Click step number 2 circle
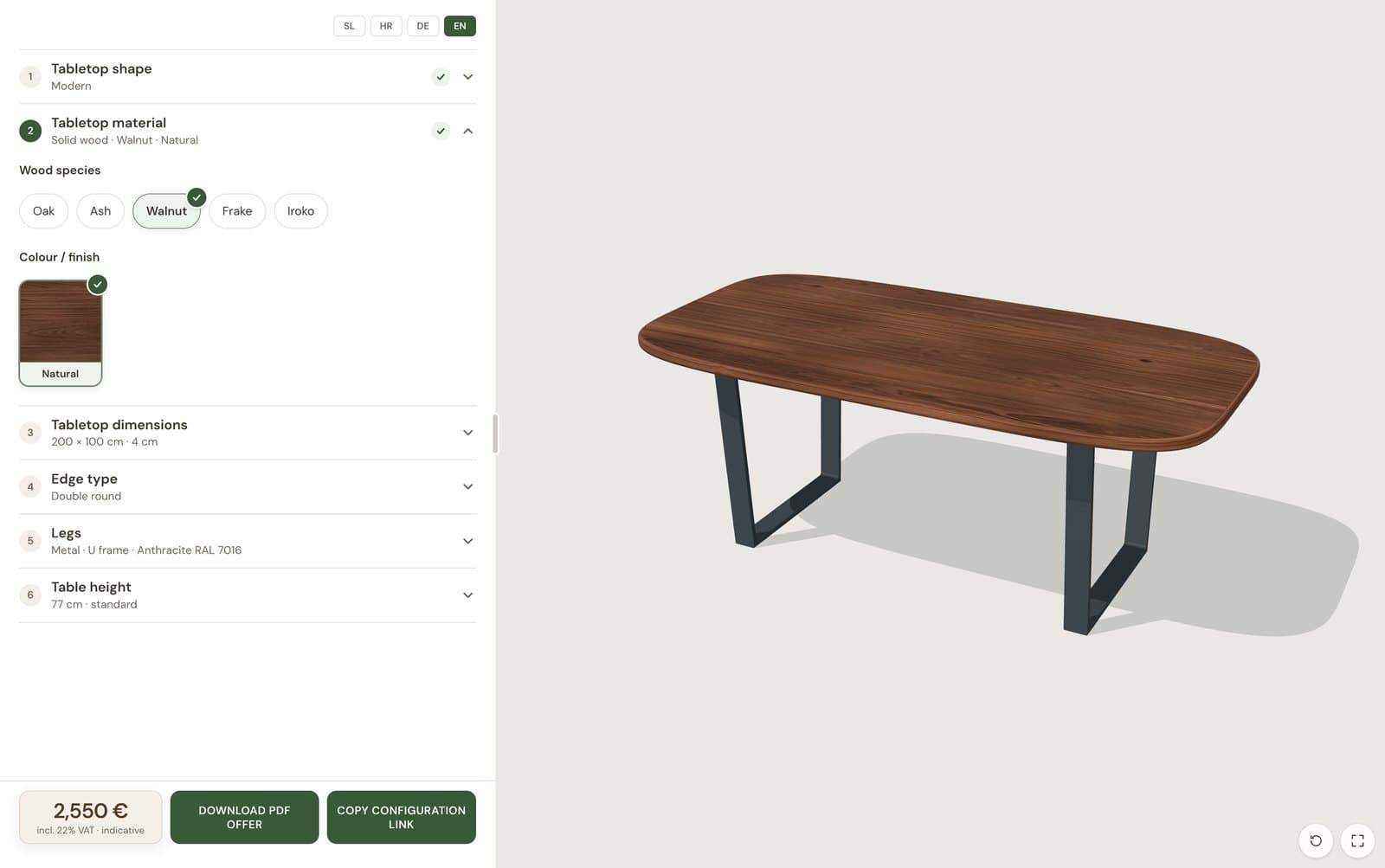1385x868 pixels. (x=30, y=132)
